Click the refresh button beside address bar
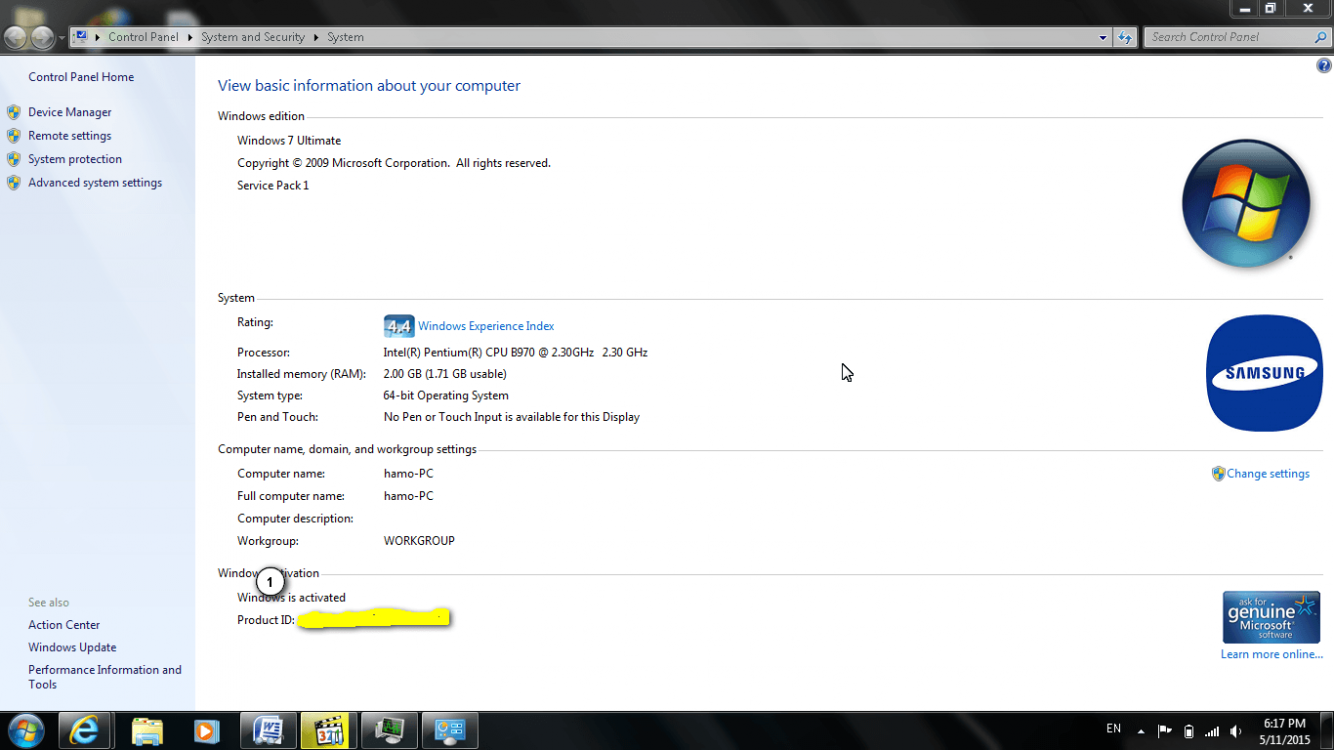Viewport: 1334px width, 750px height. click(1125, 37)
